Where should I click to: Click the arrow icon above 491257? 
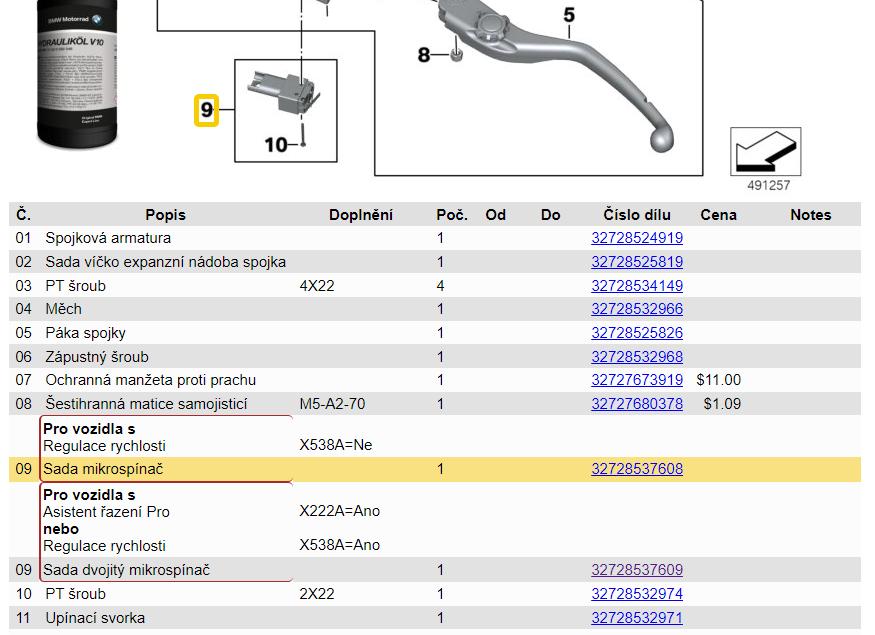click(767, 152)
